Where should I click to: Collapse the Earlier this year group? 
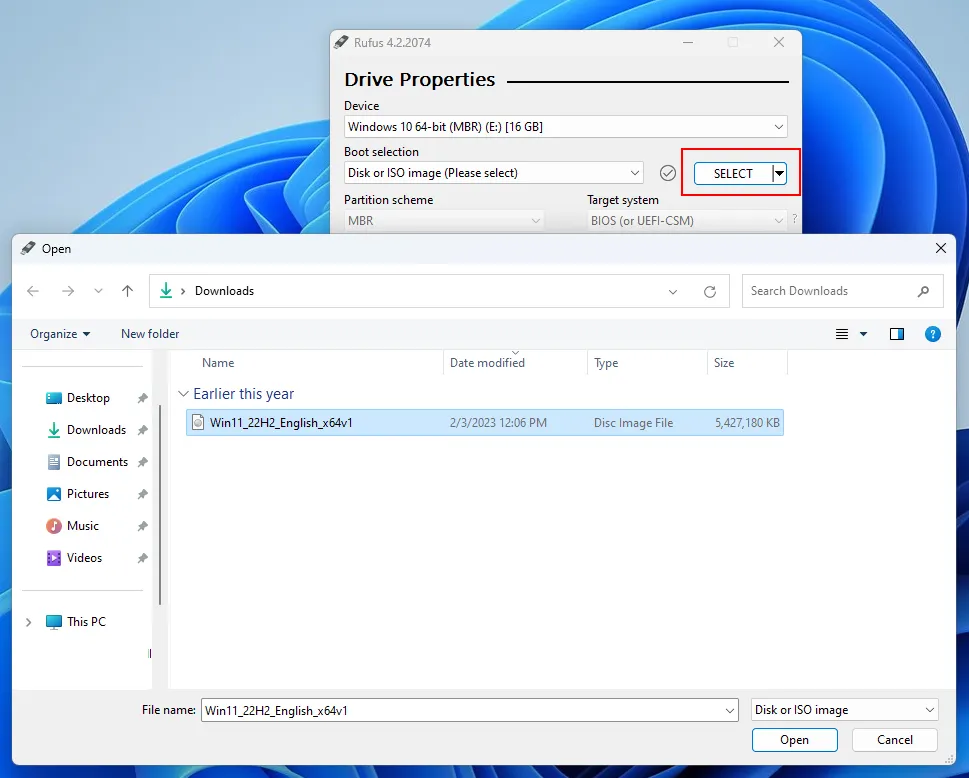[x=183, y=394]
